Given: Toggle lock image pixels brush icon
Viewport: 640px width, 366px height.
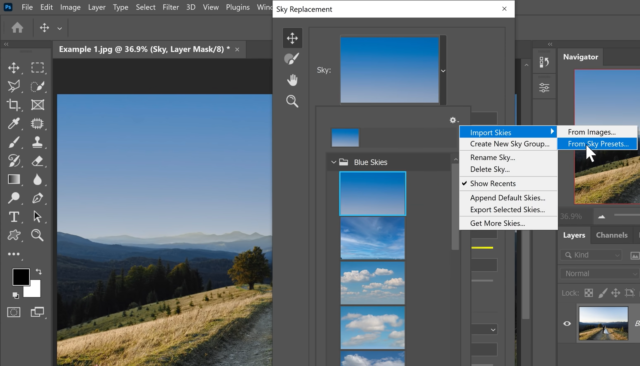Looking at the screenshot, I should click(x=602, y=293).
